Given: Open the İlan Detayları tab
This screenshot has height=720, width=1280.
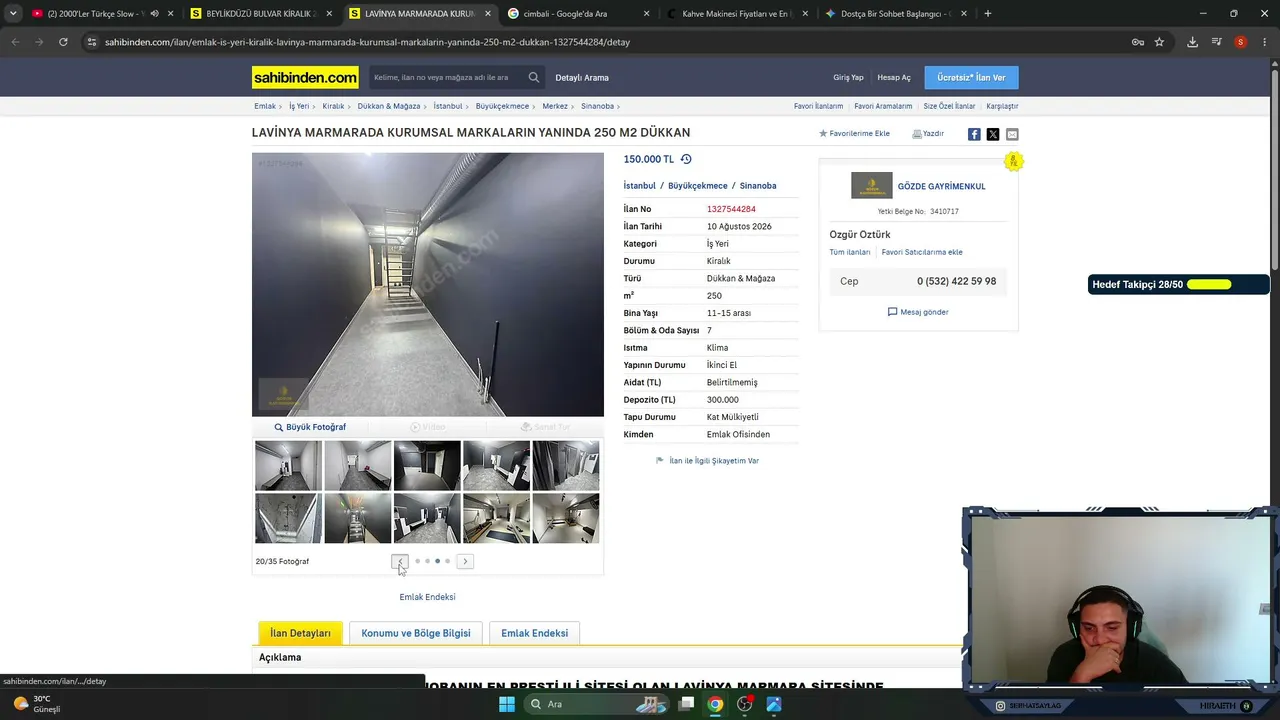Looking at the screenshot, I should 300,633.
